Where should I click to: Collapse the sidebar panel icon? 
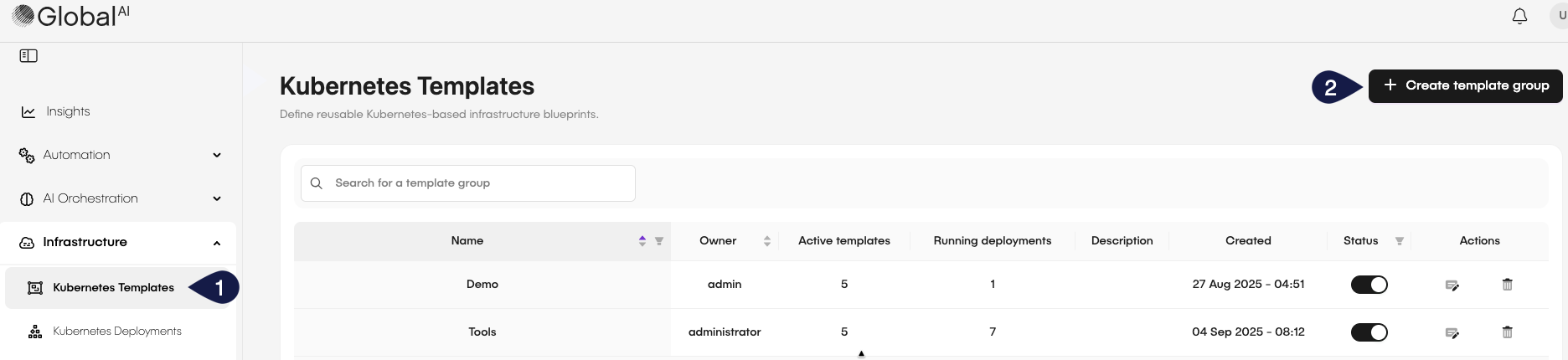pos(28,56)
